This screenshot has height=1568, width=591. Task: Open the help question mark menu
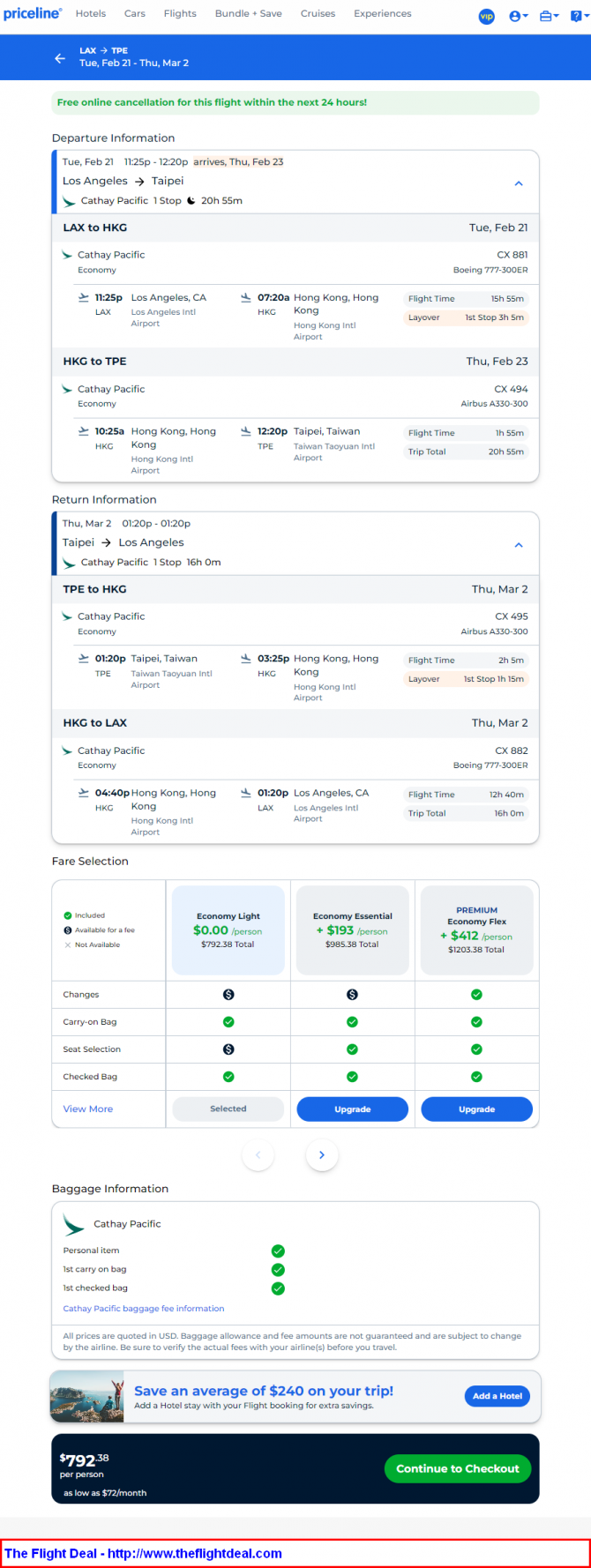pyautogui.click(x=578, y=16)
